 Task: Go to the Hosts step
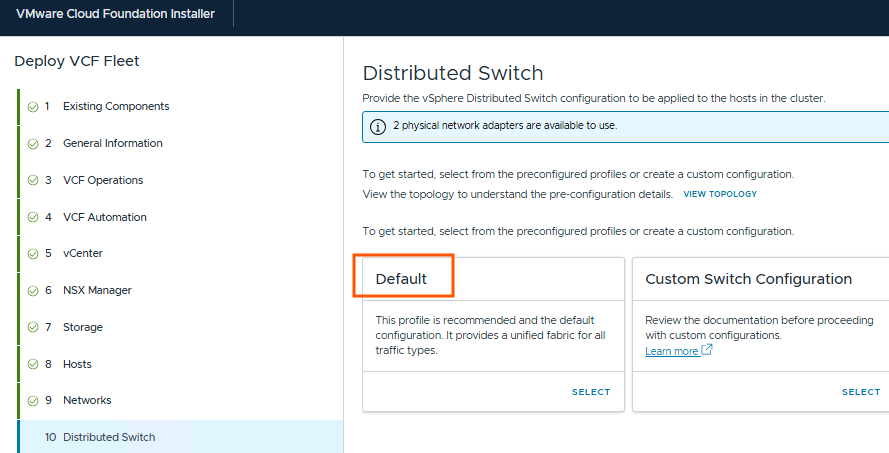coord(77,364)
